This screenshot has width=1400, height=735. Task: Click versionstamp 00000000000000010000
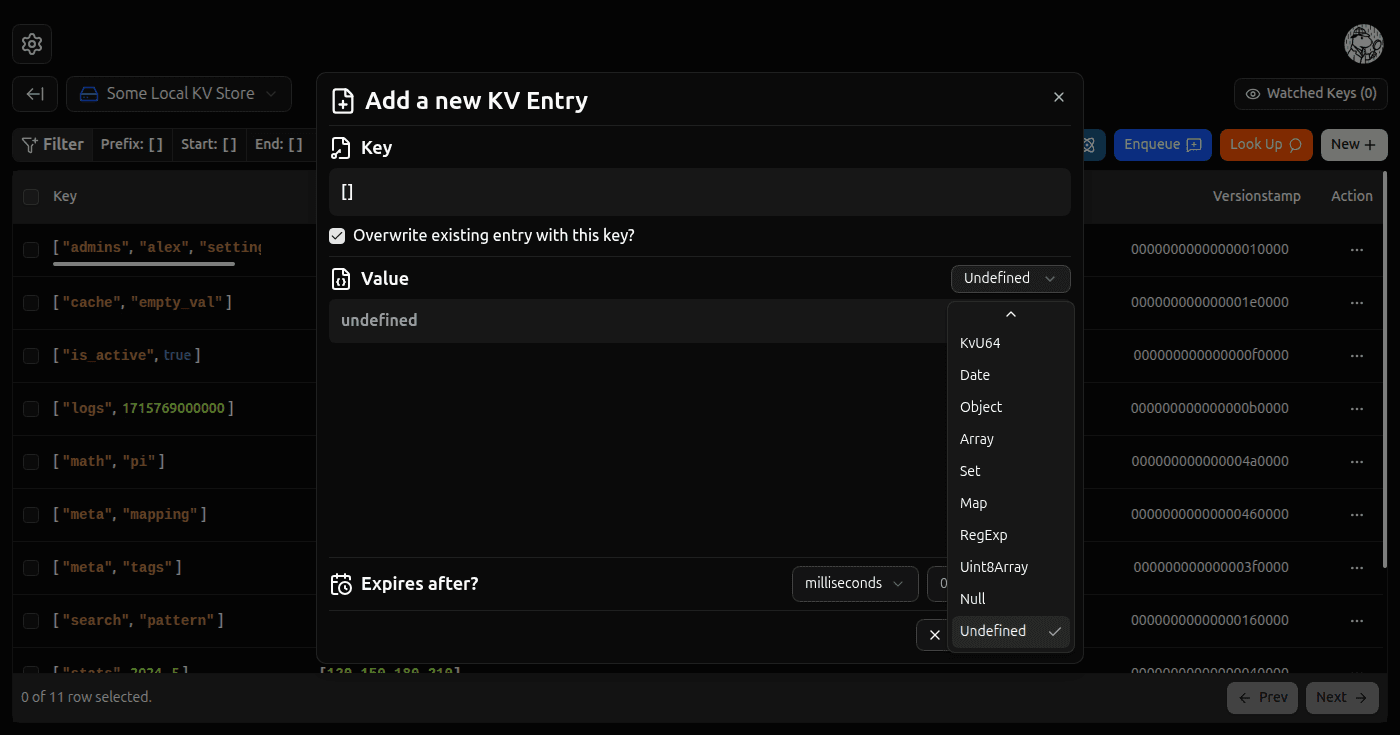(1210, 249)
